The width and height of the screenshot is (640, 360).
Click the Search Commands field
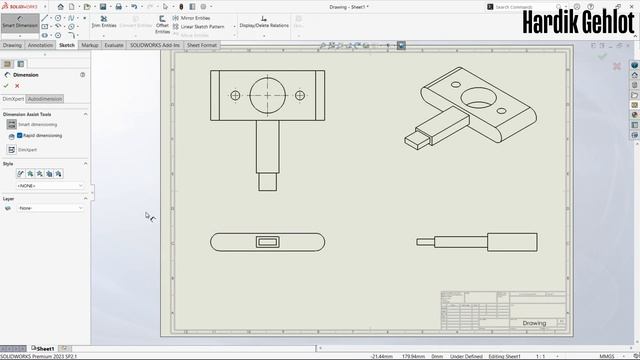point(522,7)
